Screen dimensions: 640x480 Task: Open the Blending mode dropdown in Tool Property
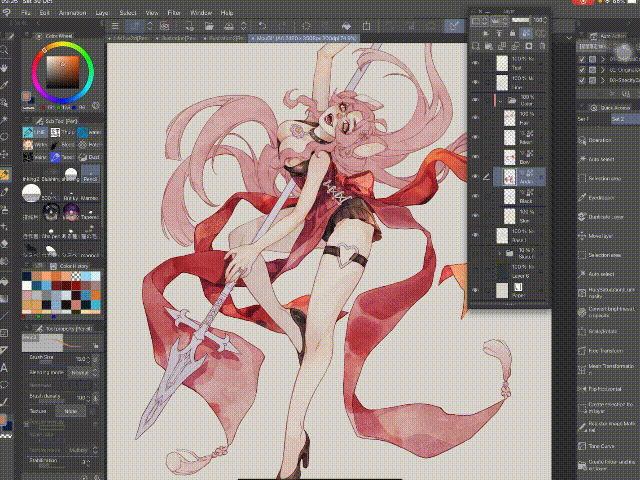[x=83, y=373]
